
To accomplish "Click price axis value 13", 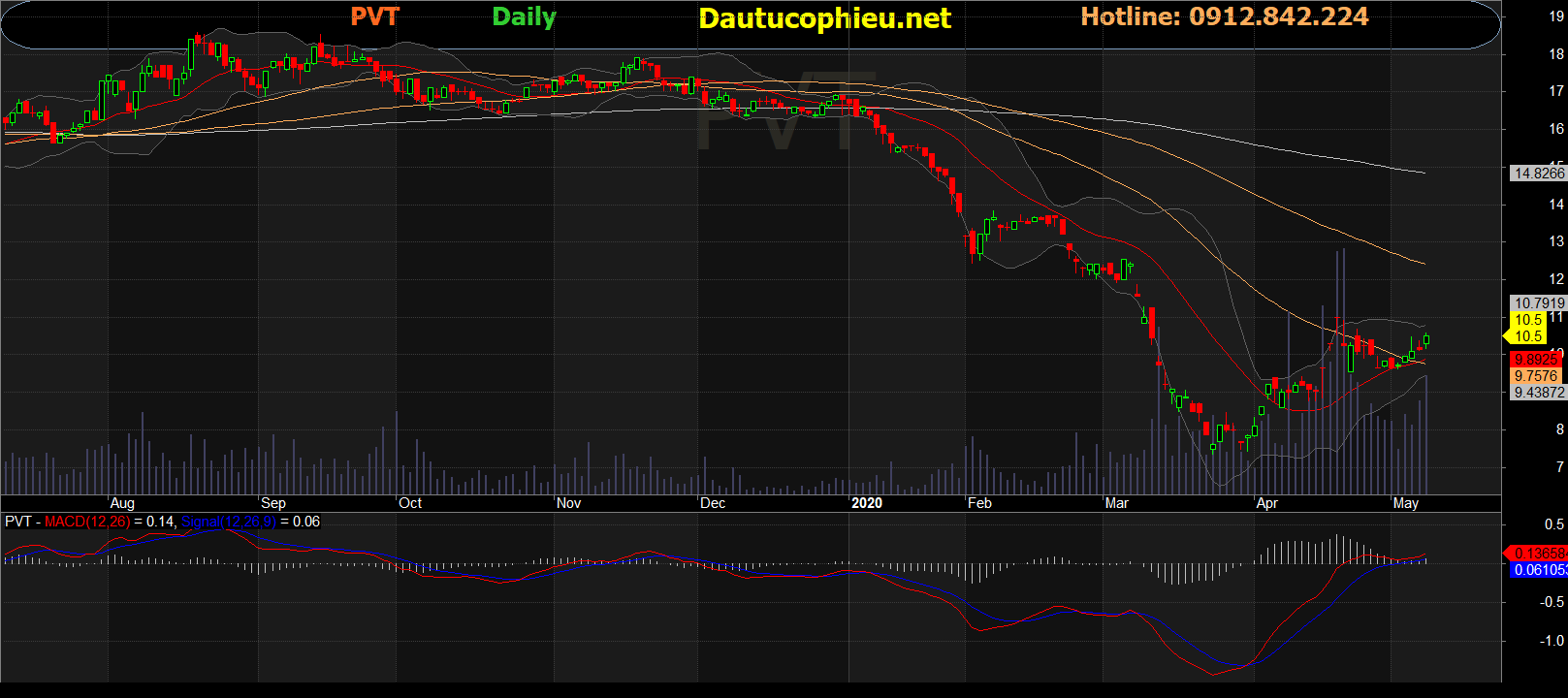I will (1556, 241).
